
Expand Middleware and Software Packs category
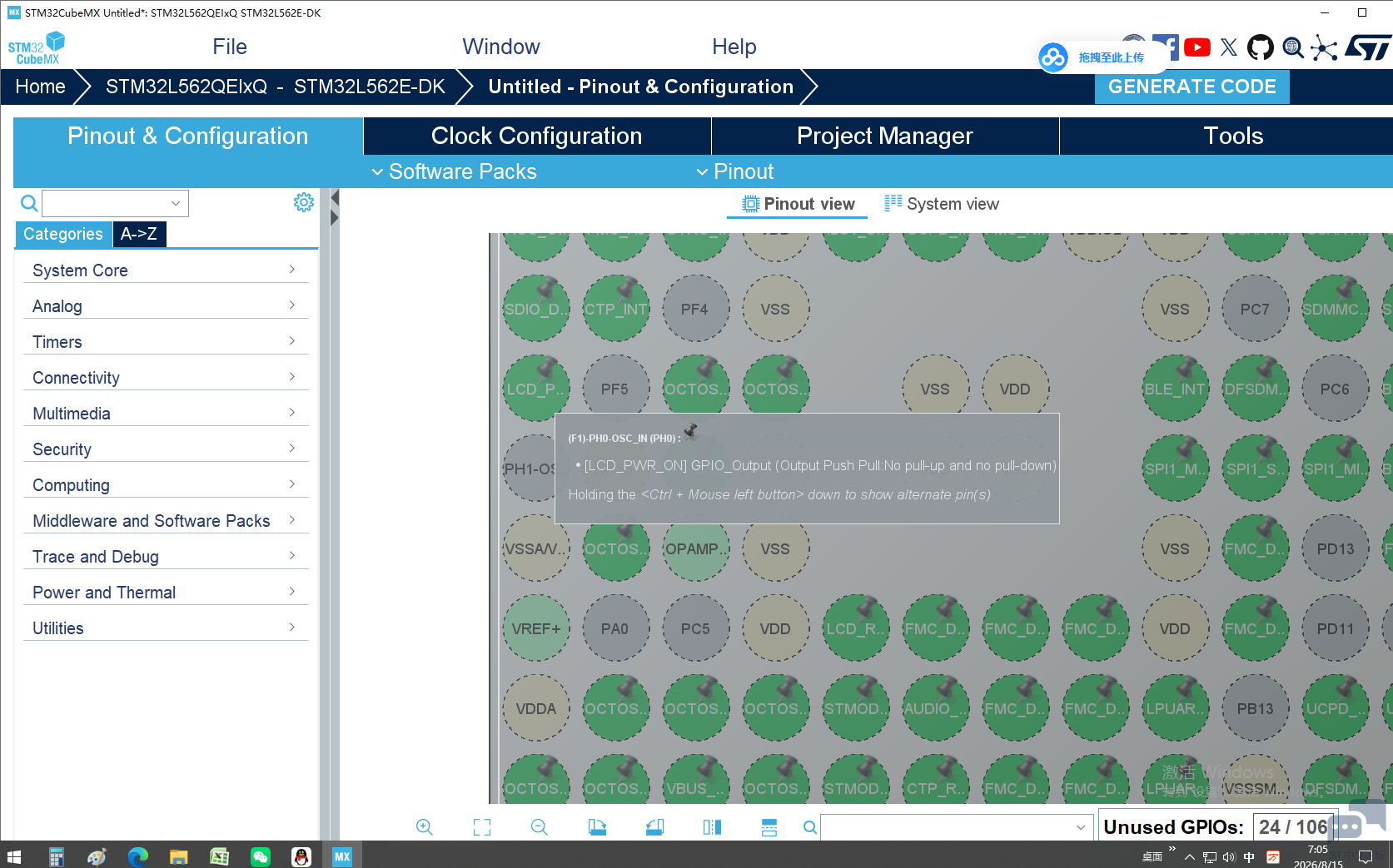pyautogui.click(x=166, y=521)
